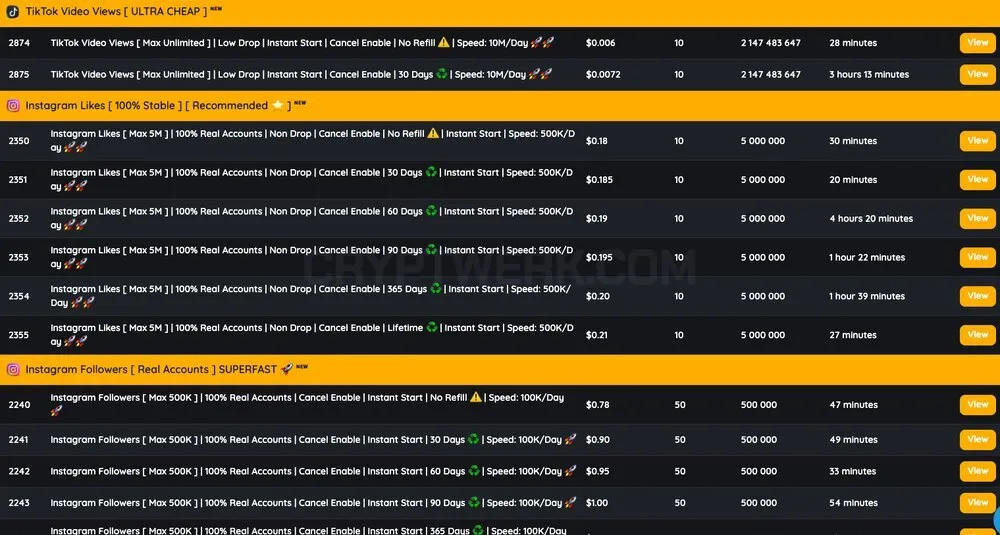1000x535 pixels.
Task: Click the 1 hour 22 minutes average time
Action: click(867, 258)
